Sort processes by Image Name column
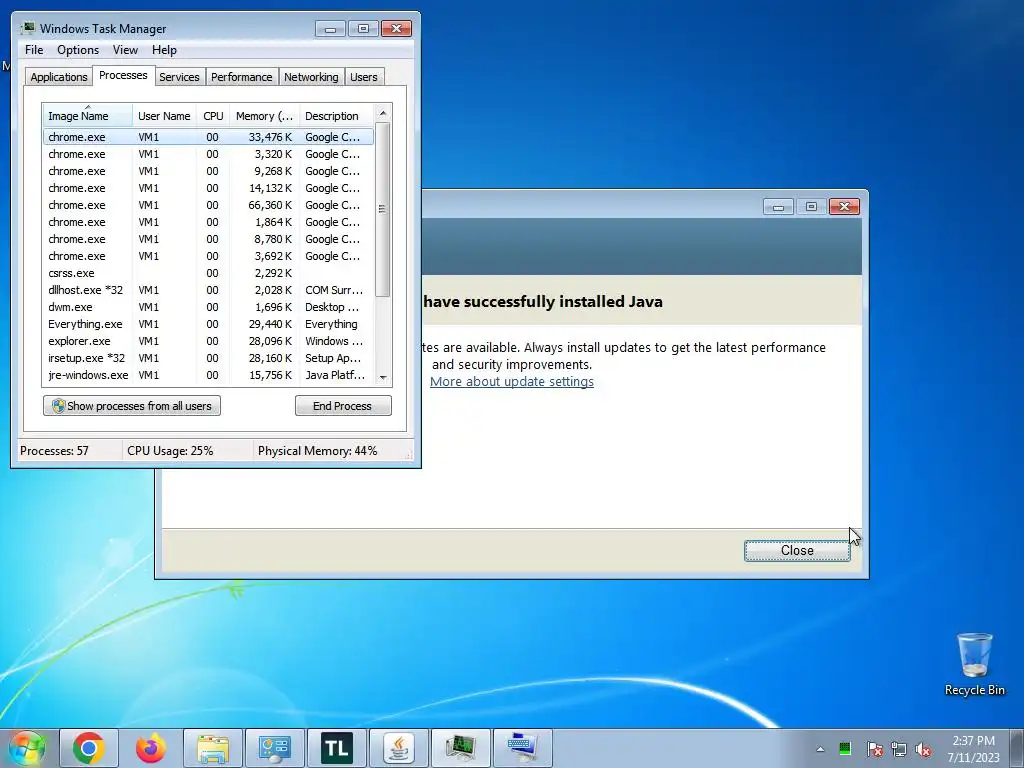This screenshot has height=768, width=1024. tap(88, 116)
